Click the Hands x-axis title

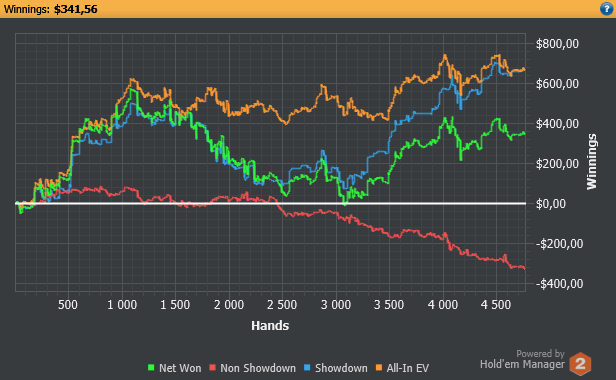tap(270, 325)
